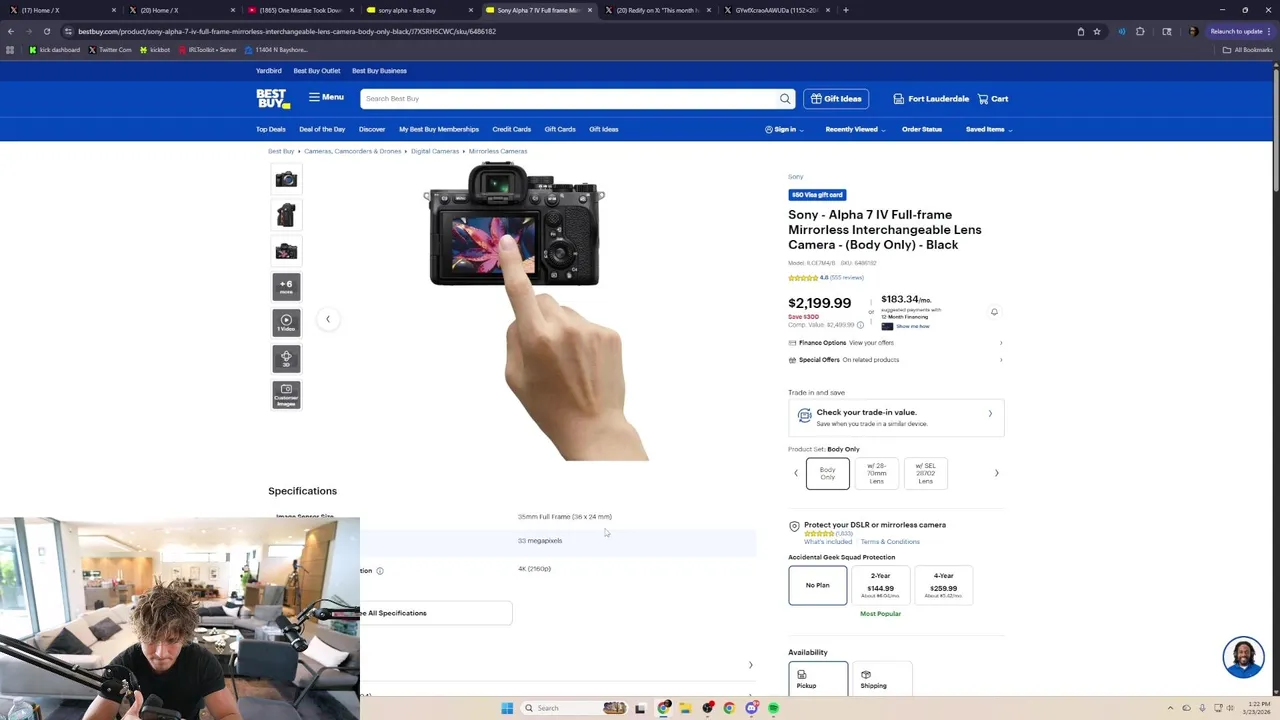This screenshot has width=1280, height=720.
Task: Select w/ SEL 28702 Lens option
Action: tap(926, 473)
